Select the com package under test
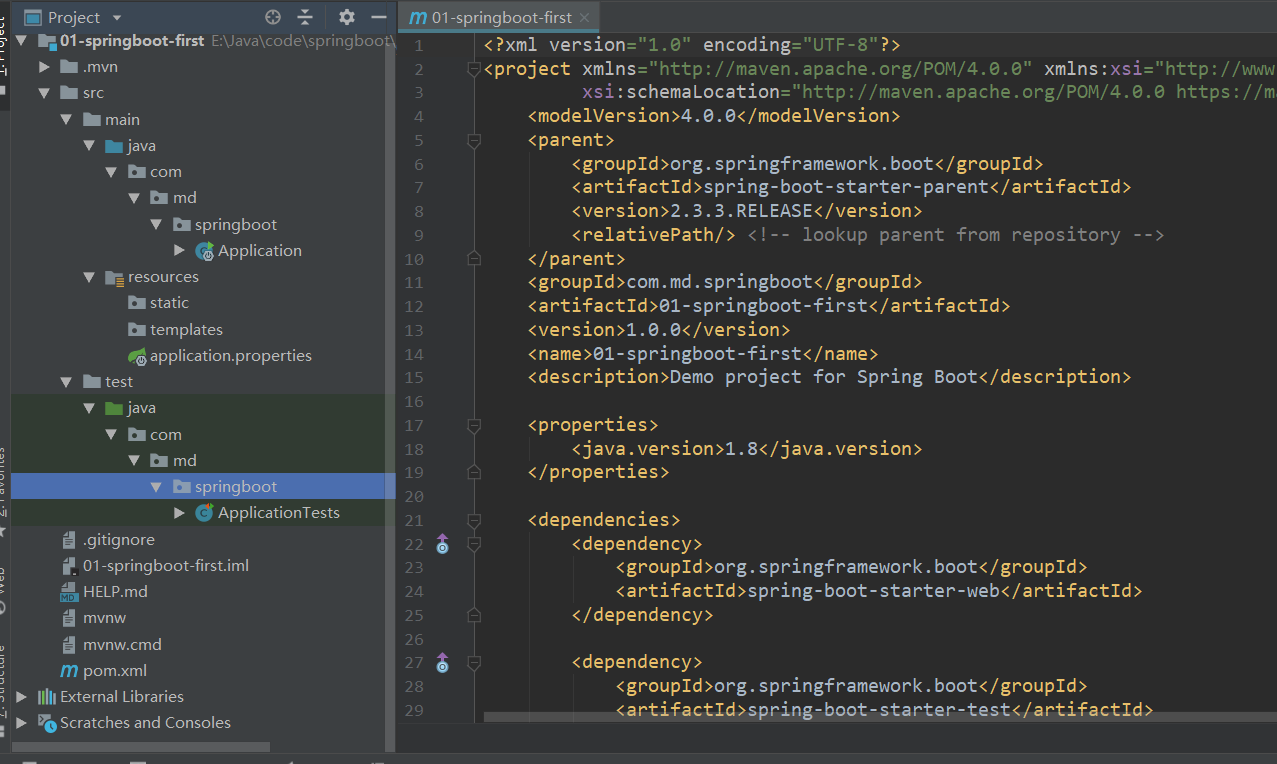Image resolution: width=1277 pixels, height=764 pixels. click(166, 435)
